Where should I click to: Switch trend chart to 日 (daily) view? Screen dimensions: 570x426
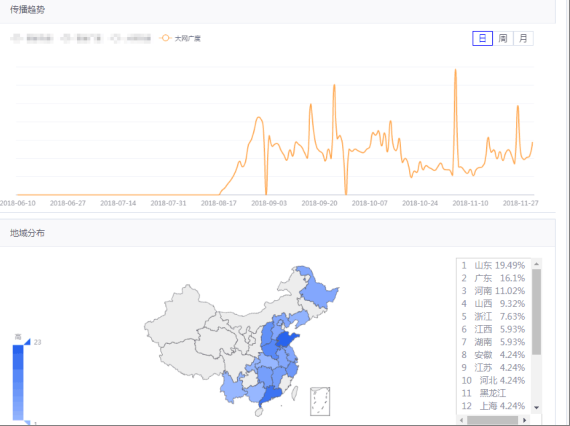482,39
